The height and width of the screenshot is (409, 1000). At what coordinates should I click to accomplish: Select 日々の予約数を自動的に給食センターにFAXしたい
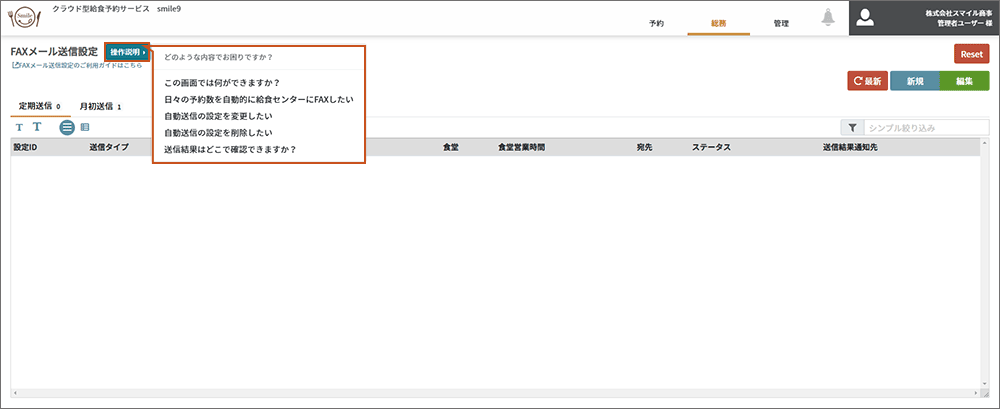[259, 100]
